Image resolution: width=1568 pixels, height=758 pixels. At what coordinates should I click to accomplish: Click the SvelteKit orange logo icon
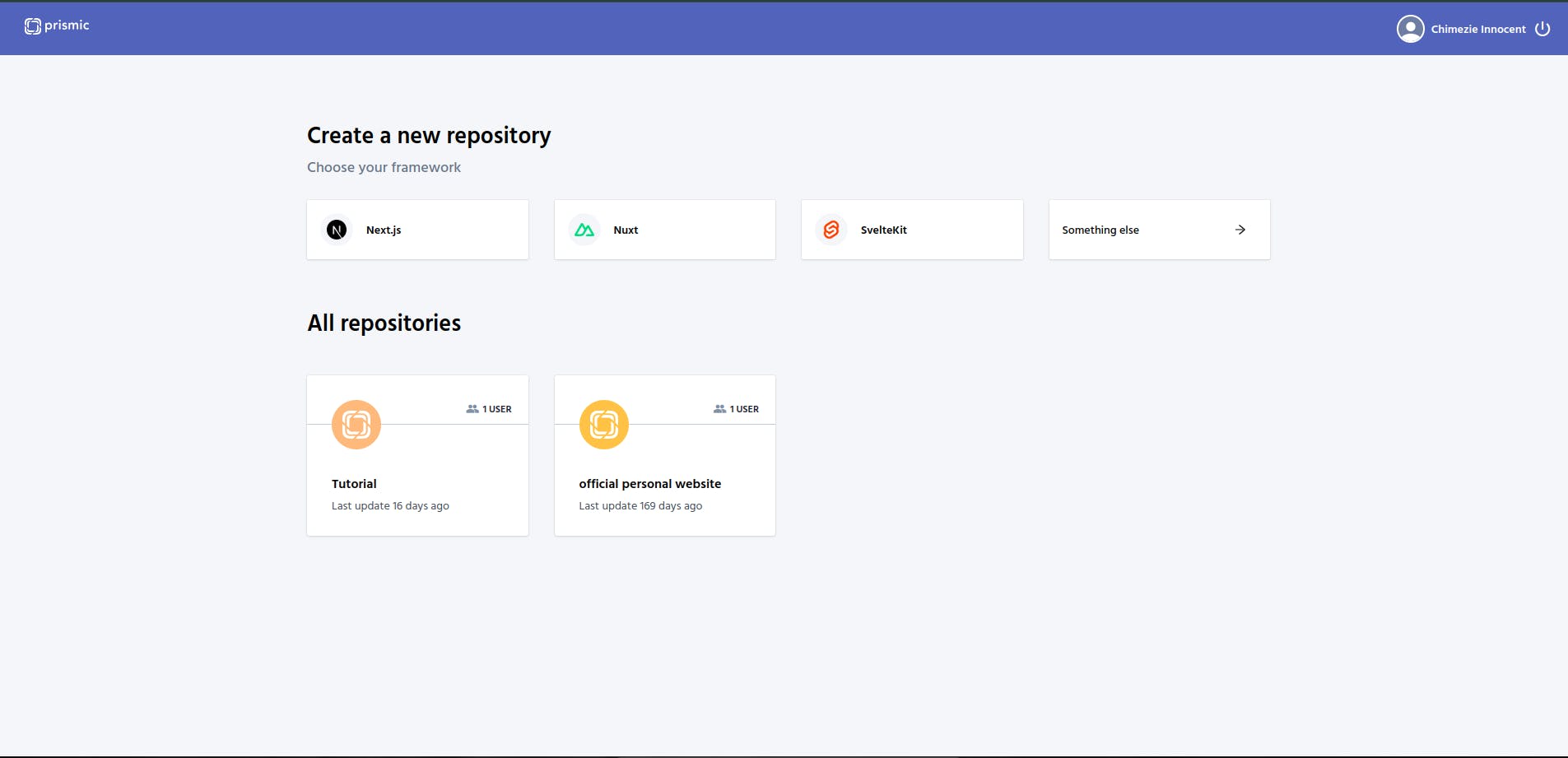831,230
